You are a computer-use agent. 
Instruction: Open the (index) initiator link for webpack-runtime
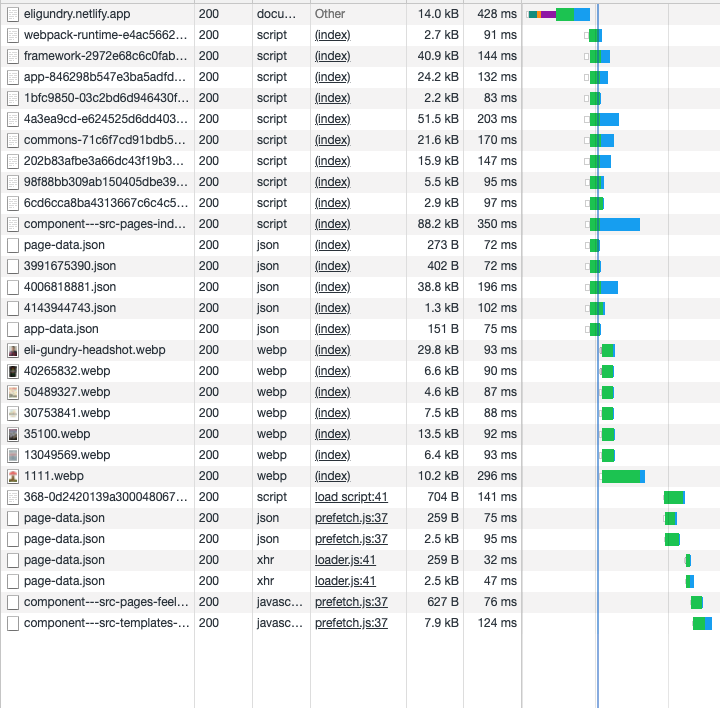(x=332, y=35)
